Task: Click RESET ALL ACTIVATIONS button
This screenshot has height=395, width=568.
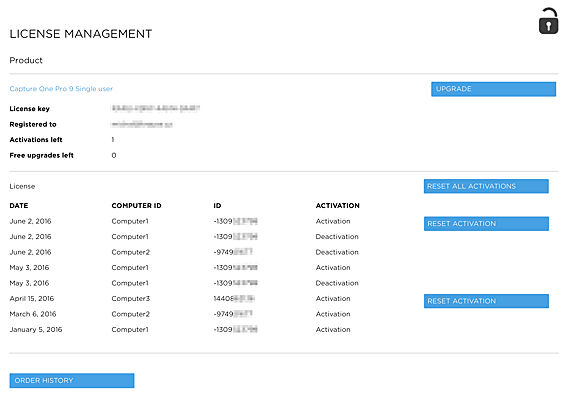Action: click(486, 186)
